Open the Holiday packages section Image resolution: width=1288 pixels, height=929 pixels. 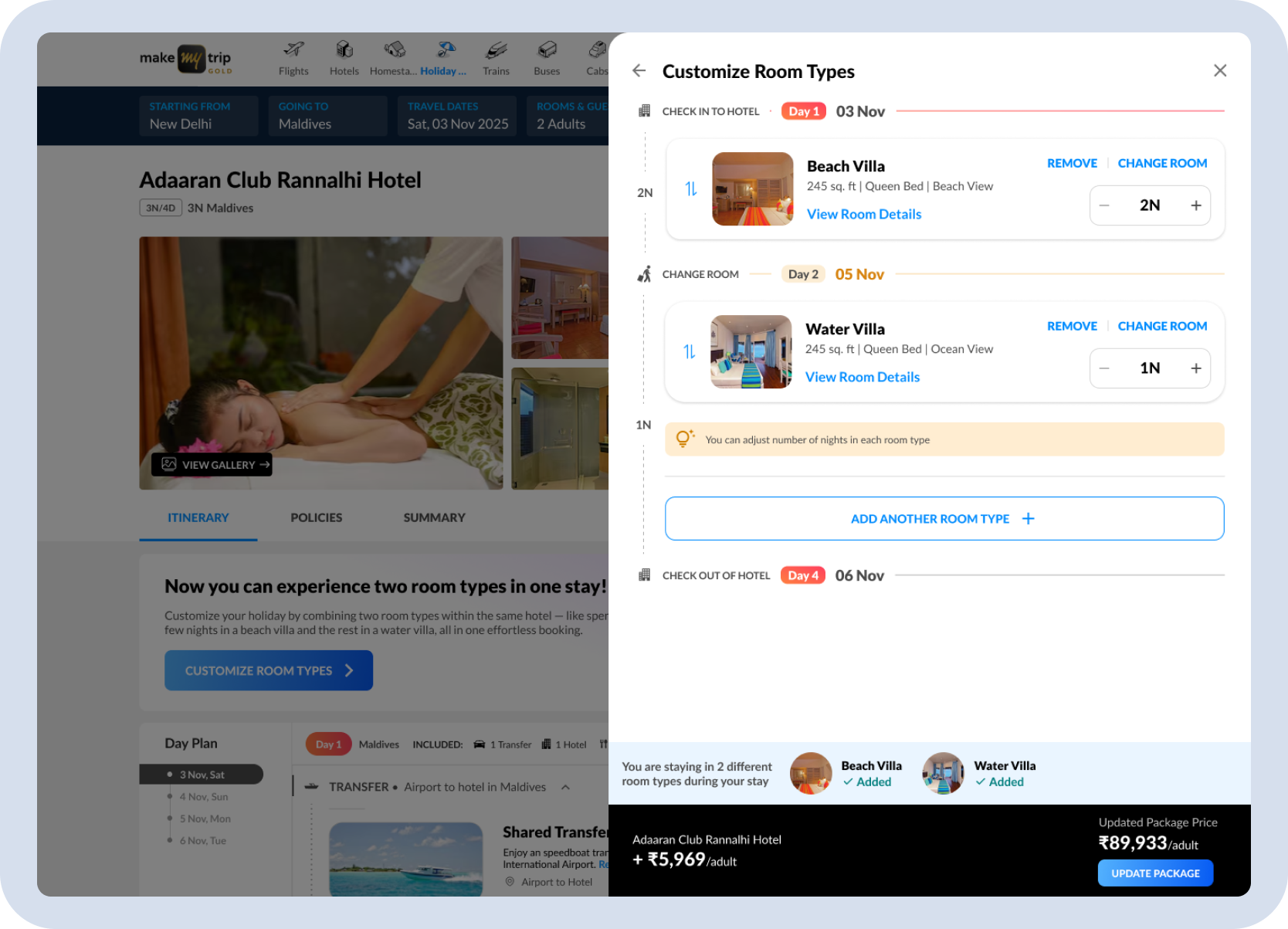tap(444, 59)
